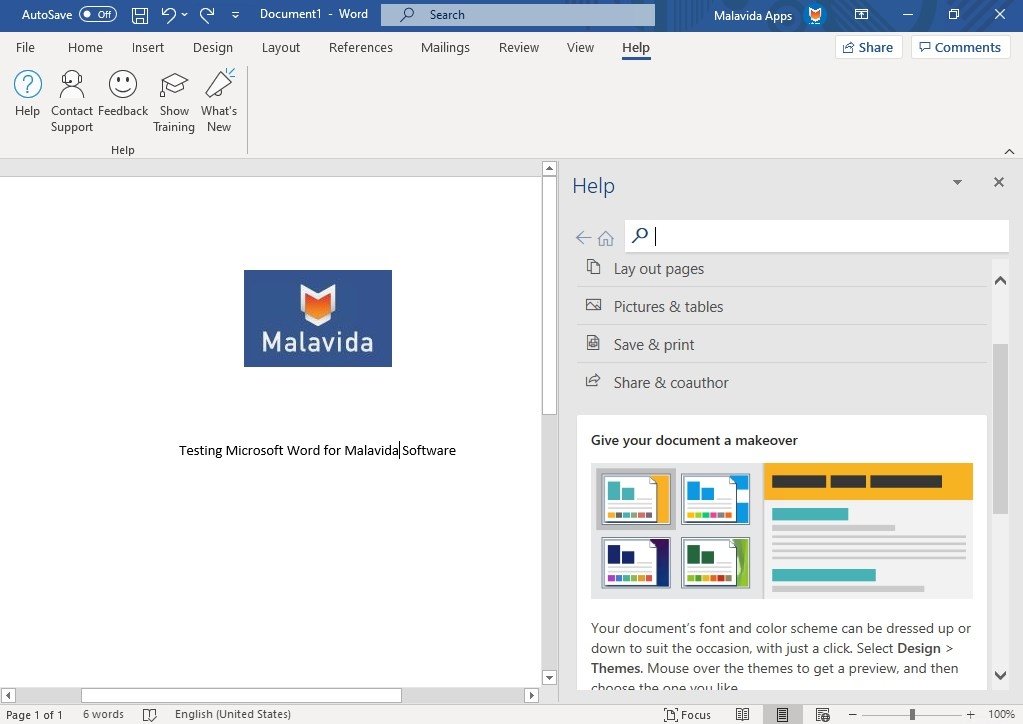Click the horizontal scroll right arrow

click(532, 695)
